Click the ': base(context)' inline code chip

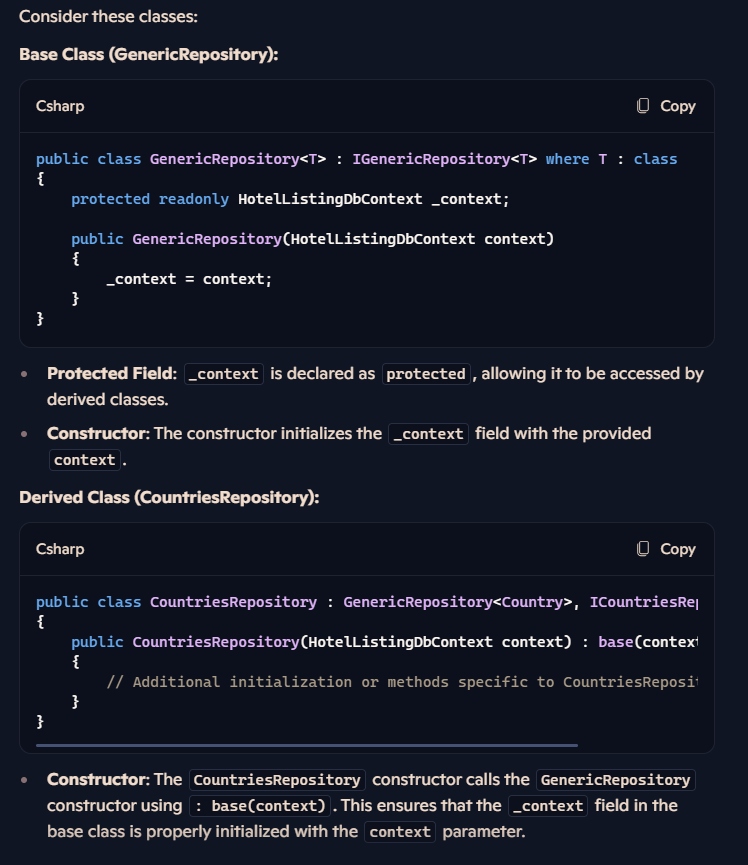pyautogui.click(x=260, y=806)
